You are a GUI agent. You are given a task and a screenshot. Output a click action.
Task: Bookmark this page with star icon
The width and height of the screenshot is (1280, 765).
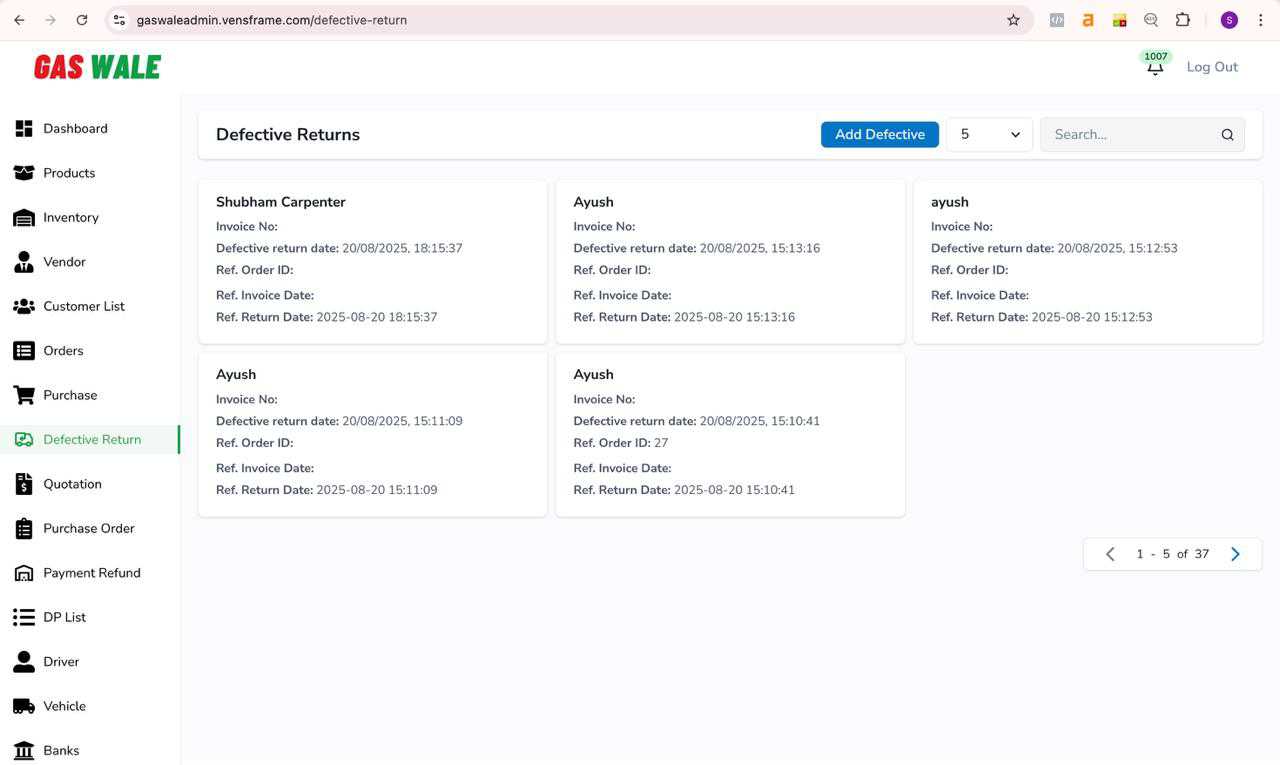1013,20
